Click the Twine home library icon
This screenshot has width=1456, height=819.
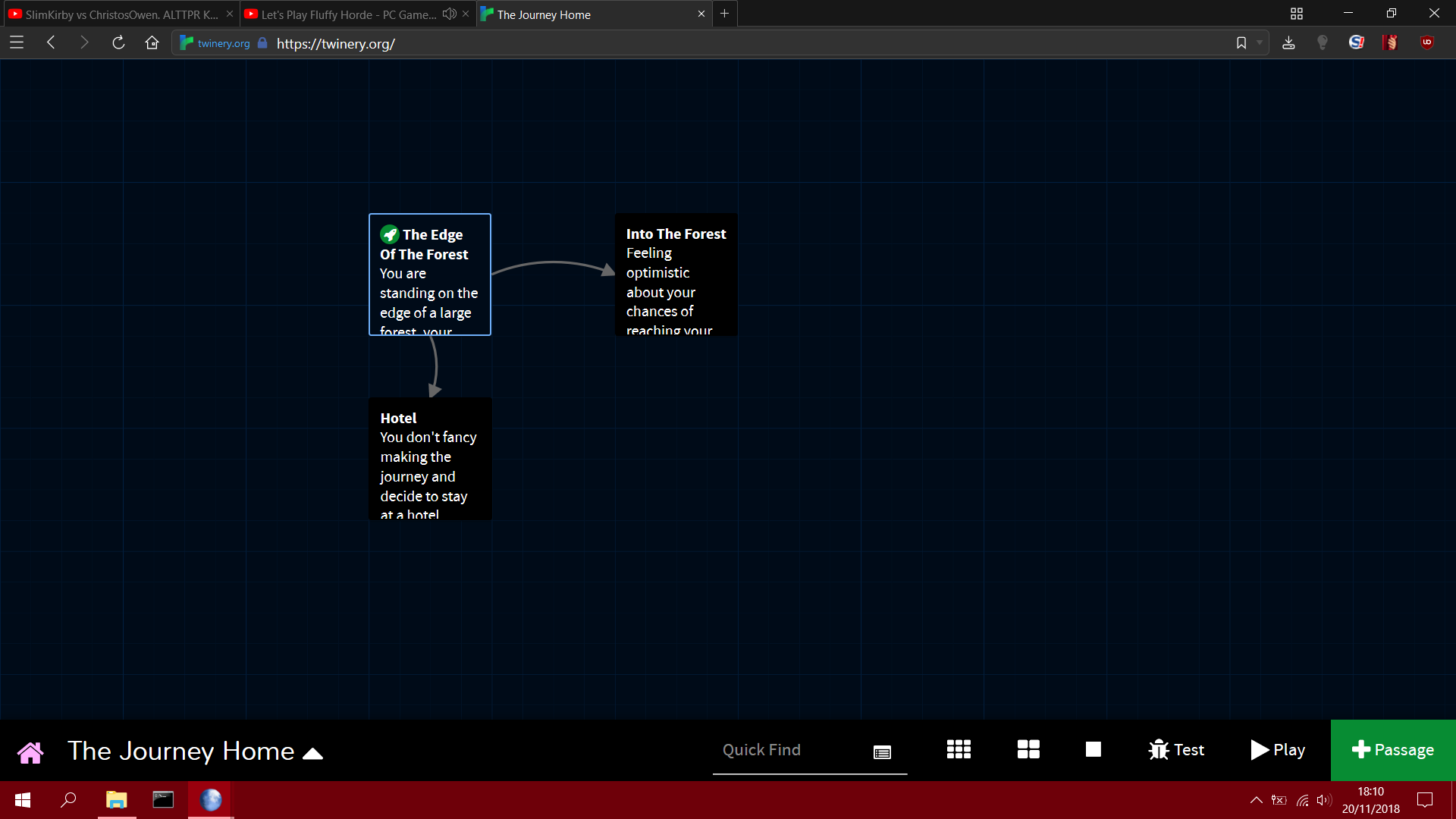coord(30,752)
